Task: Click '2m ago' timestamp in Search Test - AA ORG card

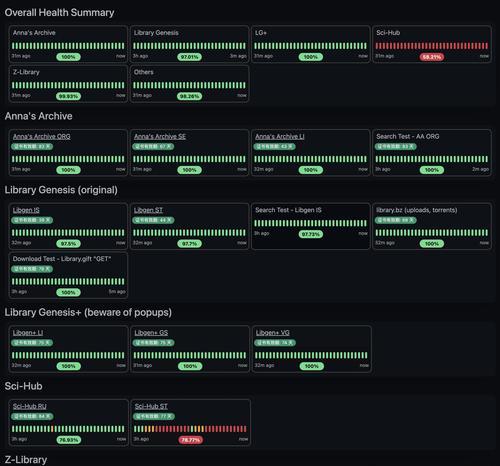Action: (x=480, y=169)
